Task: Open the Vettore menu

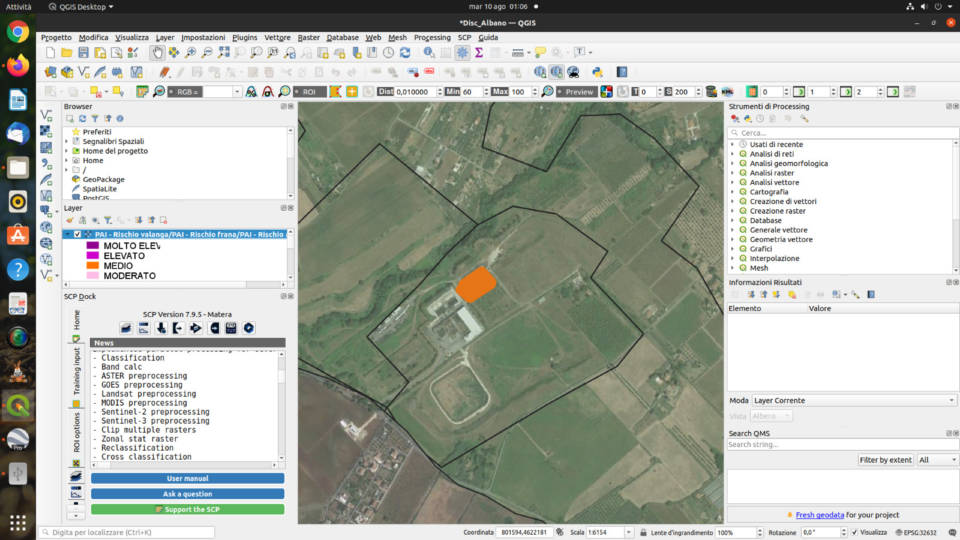Action: 277,37
